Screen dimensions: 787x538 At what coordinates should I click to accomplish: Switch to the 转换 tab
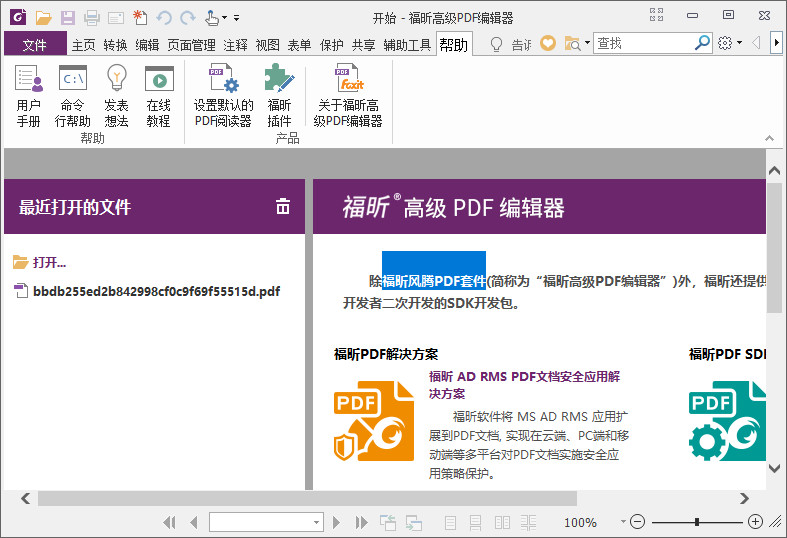(x=115, y=45)
